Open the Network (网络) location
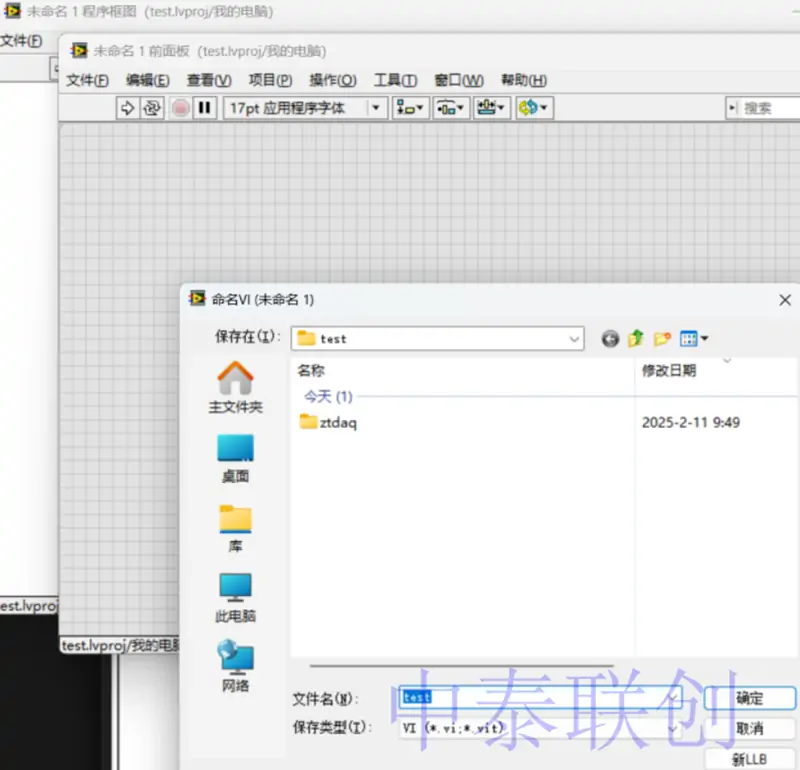800x770 pixels. click(235, 668)
